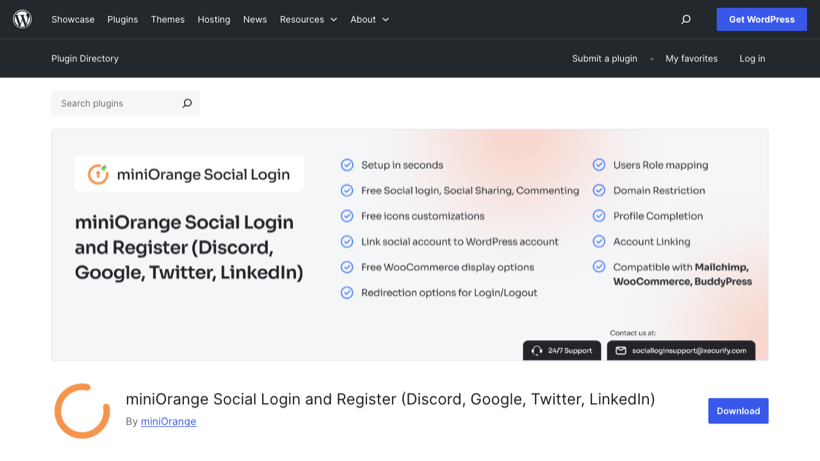Open the miniOrange author link

[x=168, y=421]
